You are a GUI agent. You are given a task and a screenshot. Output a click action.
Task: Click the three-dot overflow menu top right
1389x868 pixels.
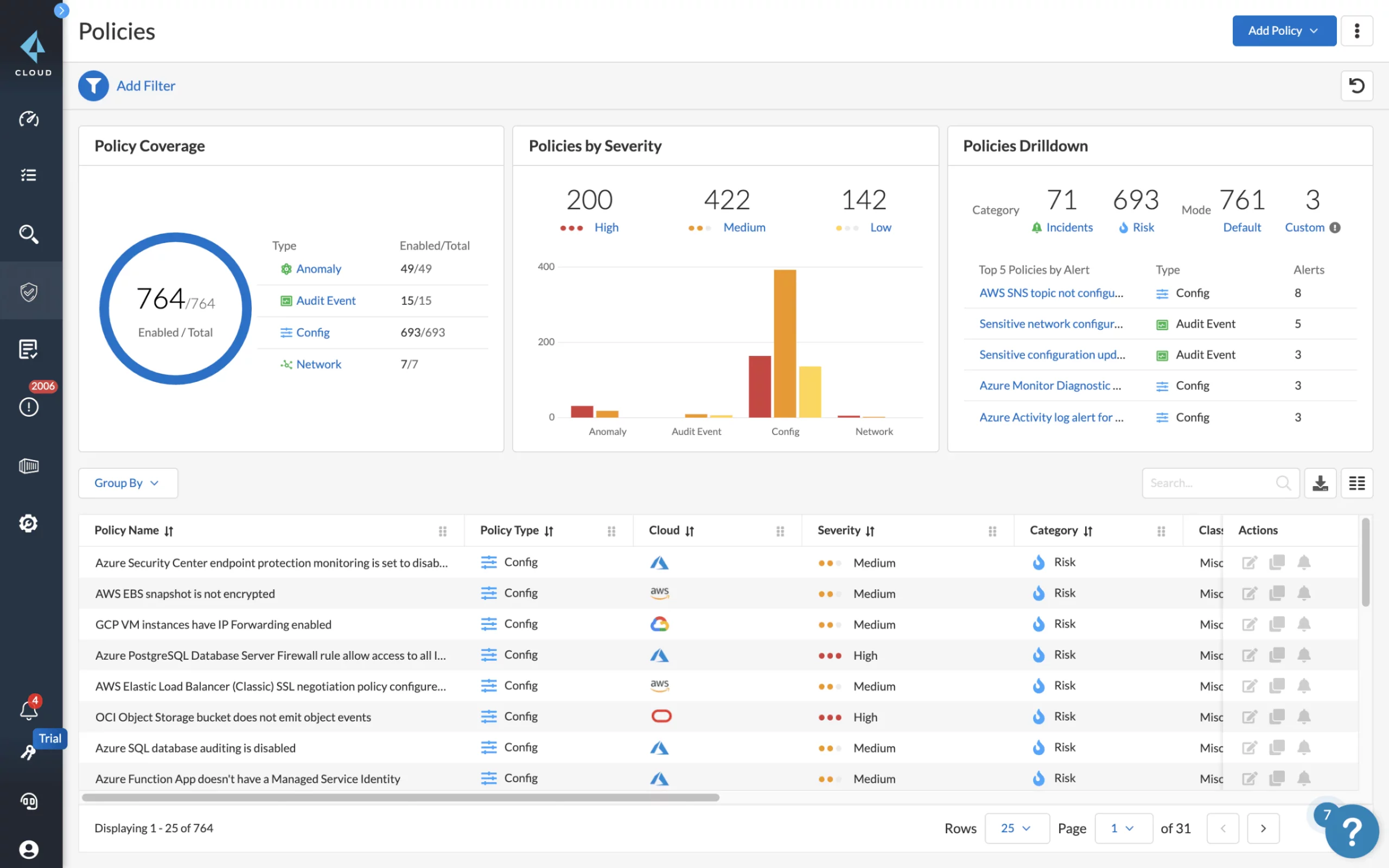(1356, 30)
